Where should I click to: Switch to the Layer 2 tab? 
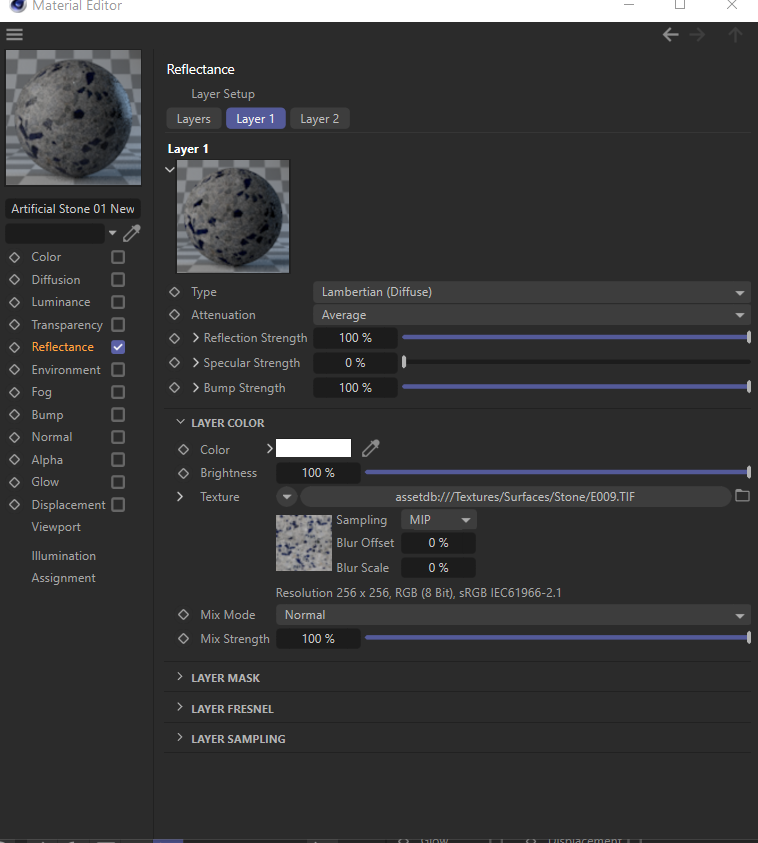click(320, 119)
